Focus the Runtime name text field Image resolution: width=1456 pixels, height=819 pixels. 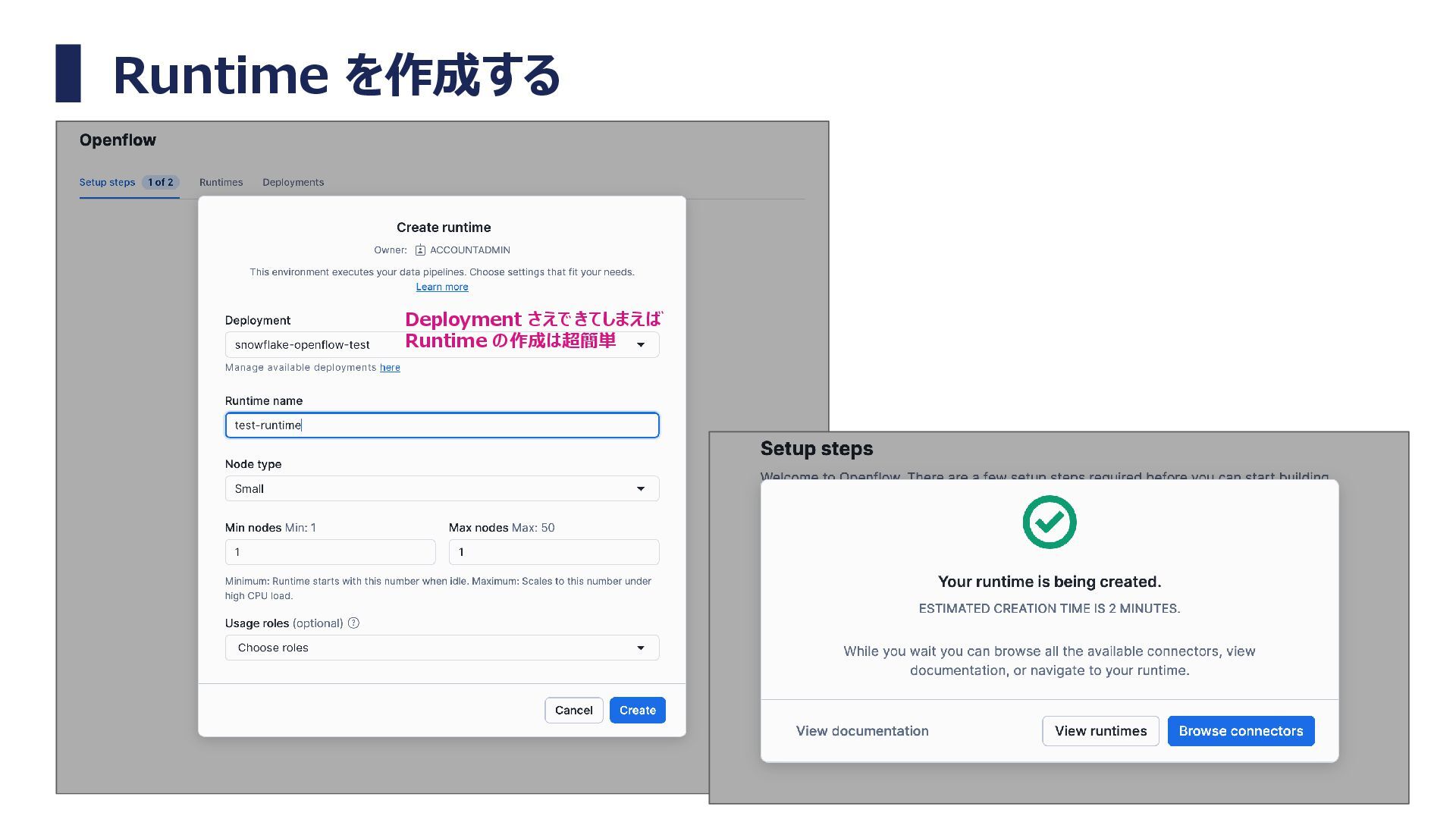tap(441, 425)
